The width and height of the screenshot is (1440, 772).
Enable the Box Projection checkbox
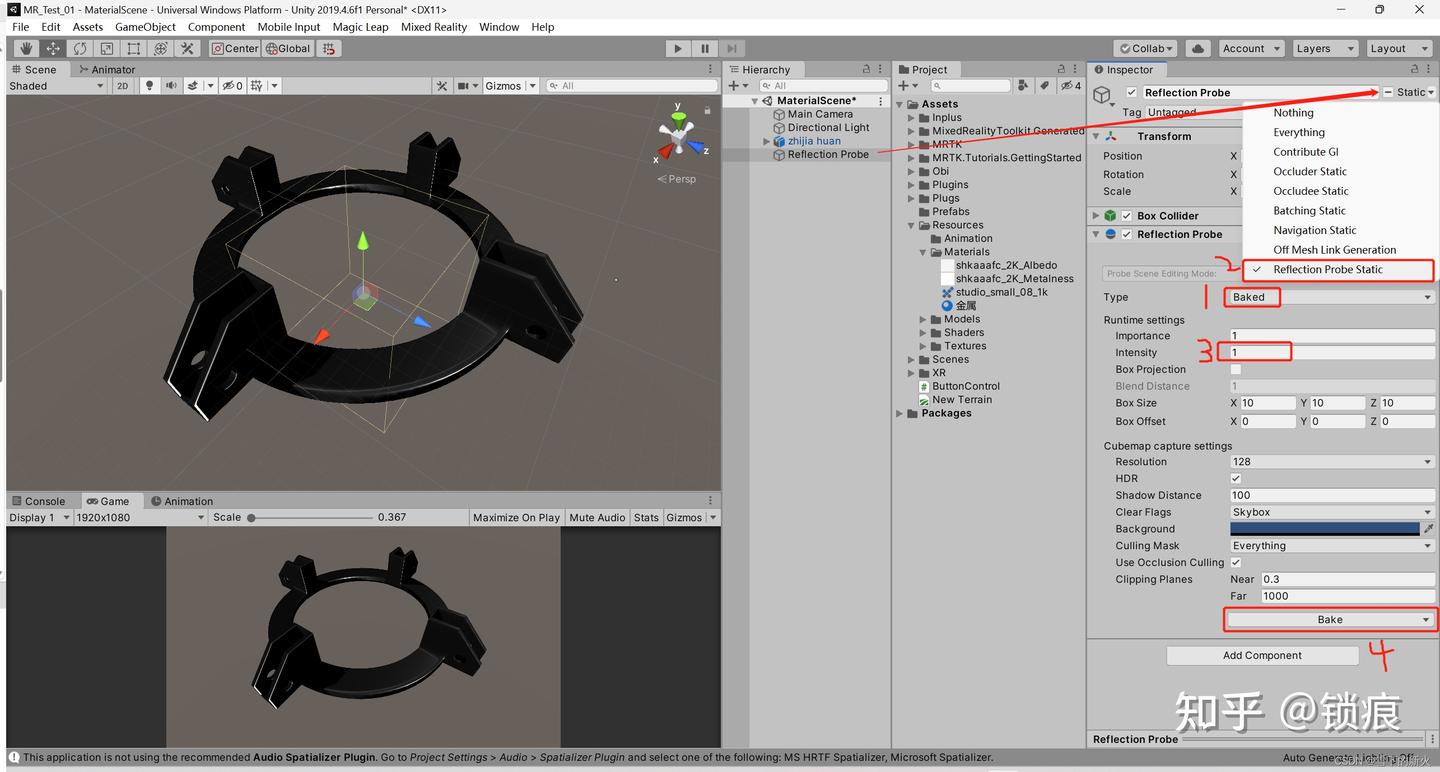point(1236,370)
